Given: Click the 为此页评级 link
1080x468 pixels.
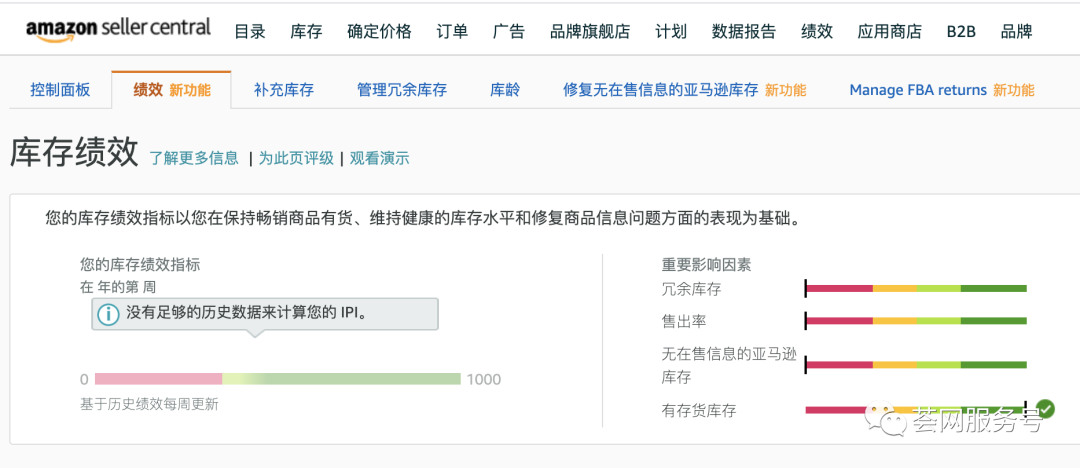Looking at the screenshot, I should (x=296, y=159).
